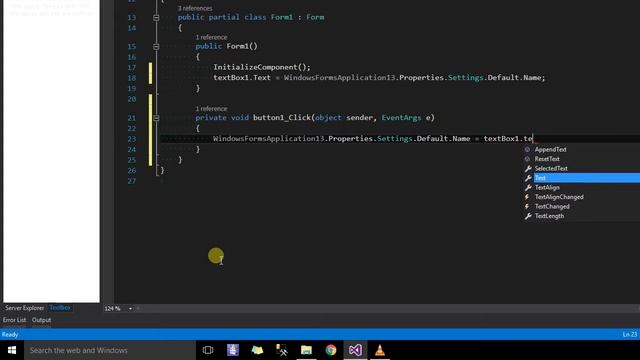The image size is (640, 360).
Task: Switch to the Server Explorer tab
Action: coord(24,308)
